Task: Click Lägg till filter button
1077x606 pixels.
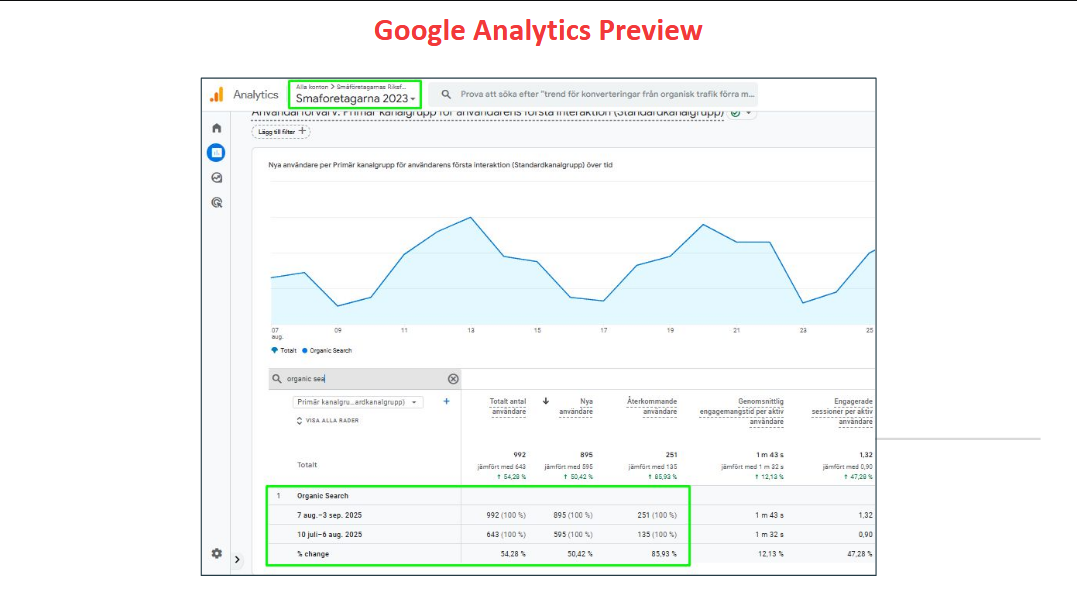Action: point(281,132)
